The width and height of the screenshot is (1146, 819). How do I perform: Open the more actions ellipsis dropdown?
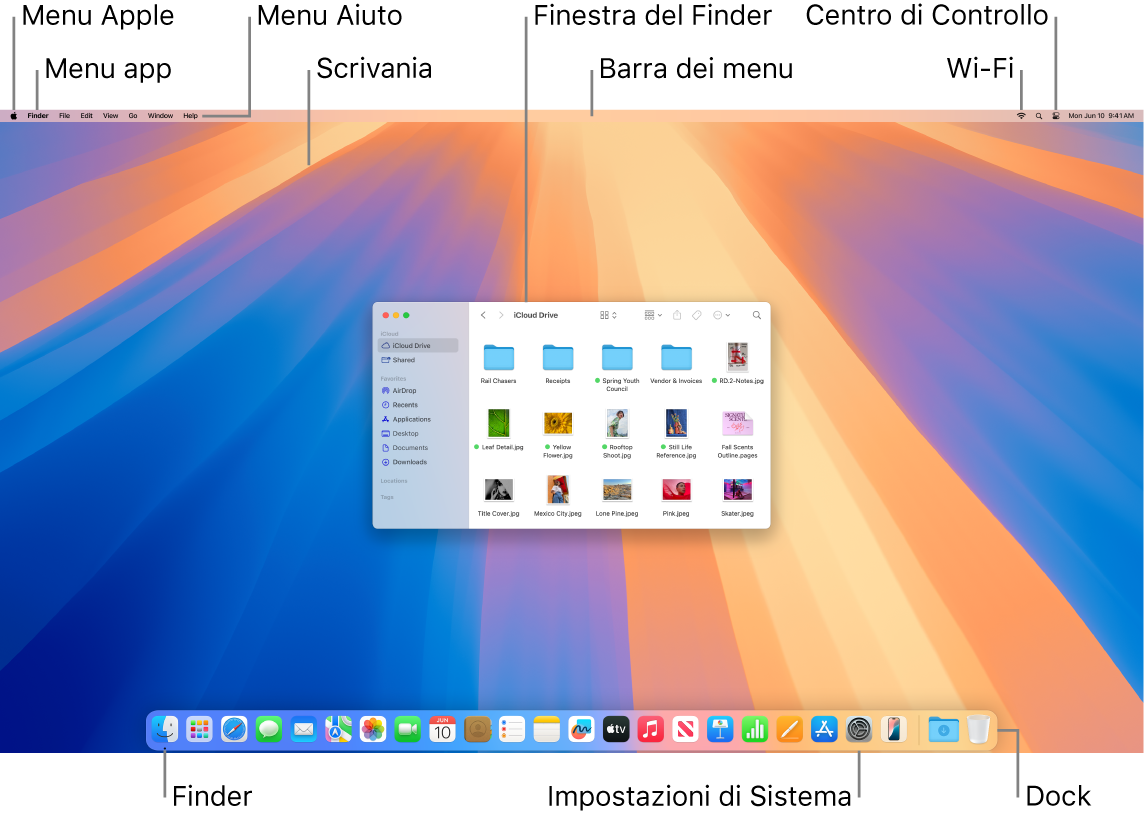(719, 315)
